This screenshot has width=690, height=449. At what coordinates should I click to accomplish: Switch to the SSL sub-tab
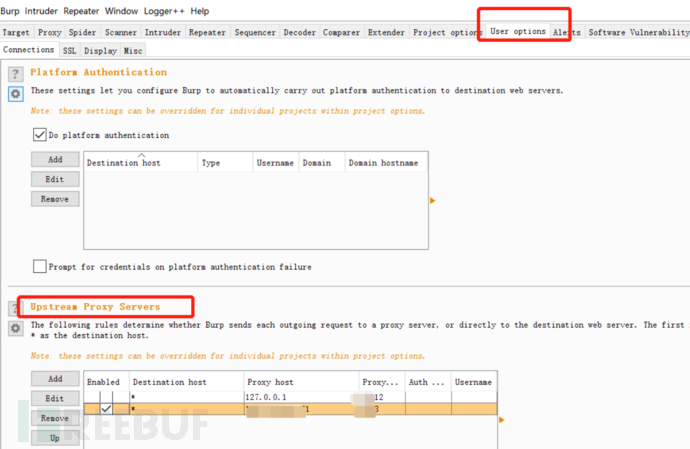pyautogui.click(x=69, y=49)
